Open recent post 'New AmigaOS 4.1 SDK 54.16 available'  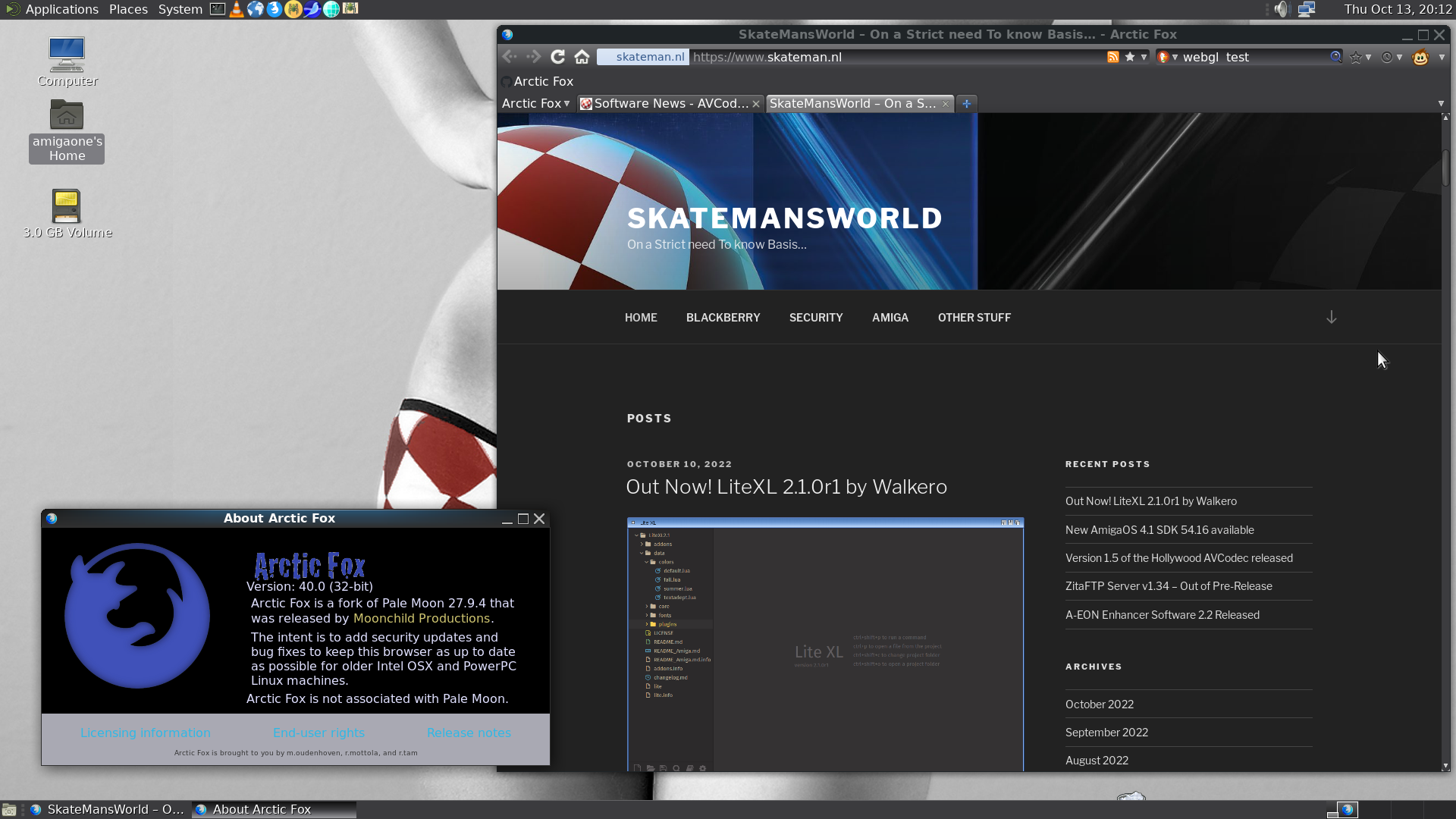pyautogui.click(x=1159, y=530)
